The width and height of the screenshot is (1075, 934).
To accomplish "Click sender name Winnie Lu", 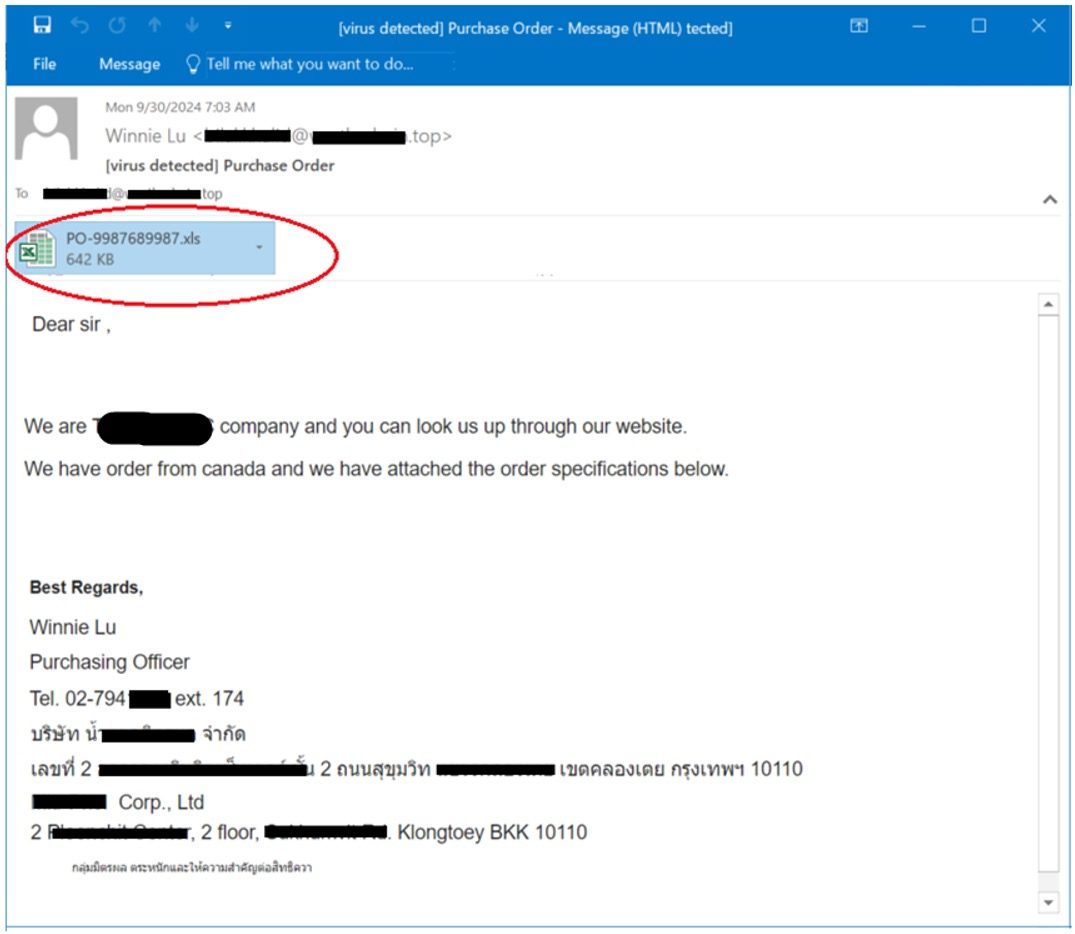I will coord(145,136).
